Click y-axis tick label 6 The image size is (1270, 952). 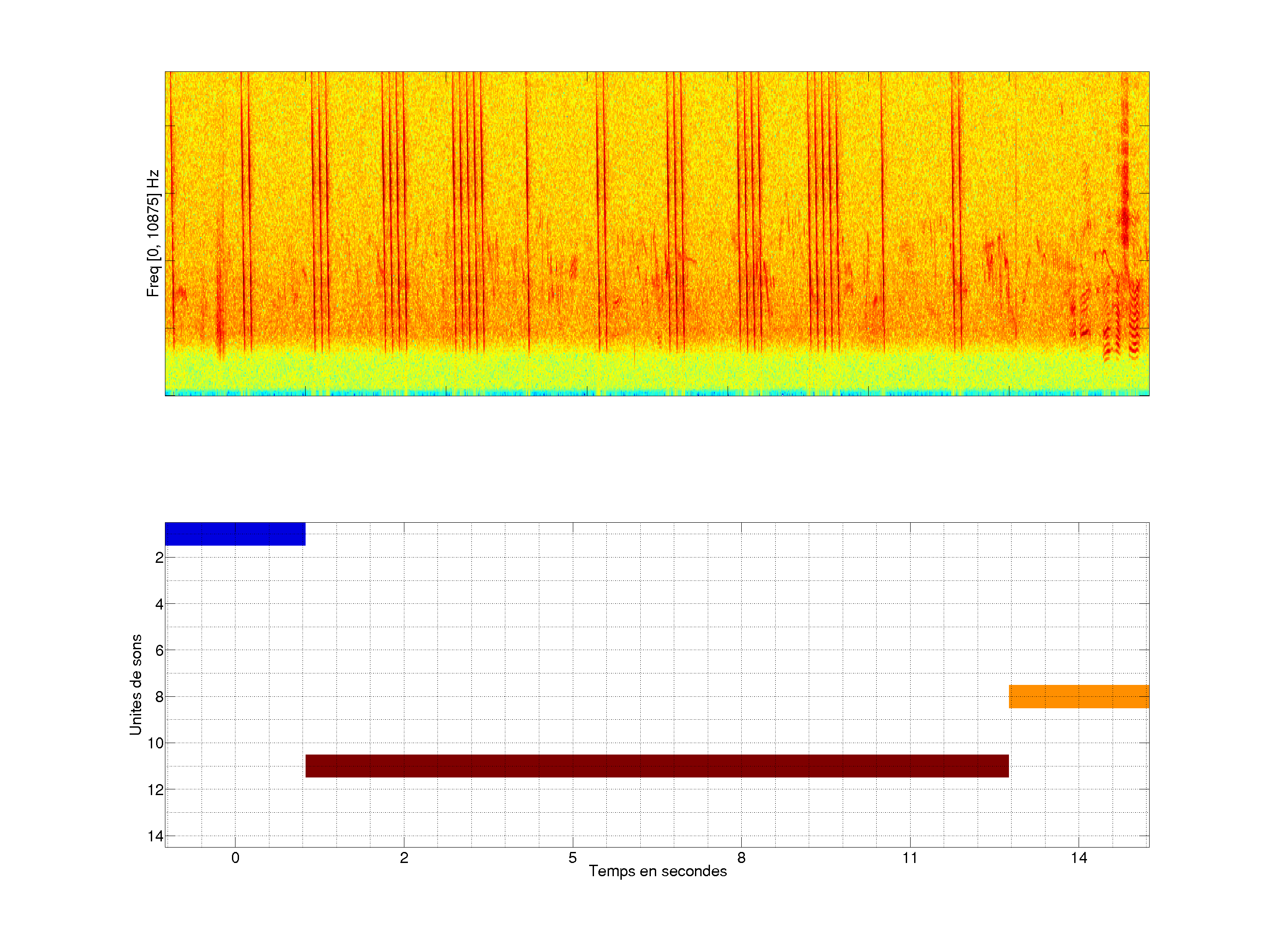[x=159, y=651]
